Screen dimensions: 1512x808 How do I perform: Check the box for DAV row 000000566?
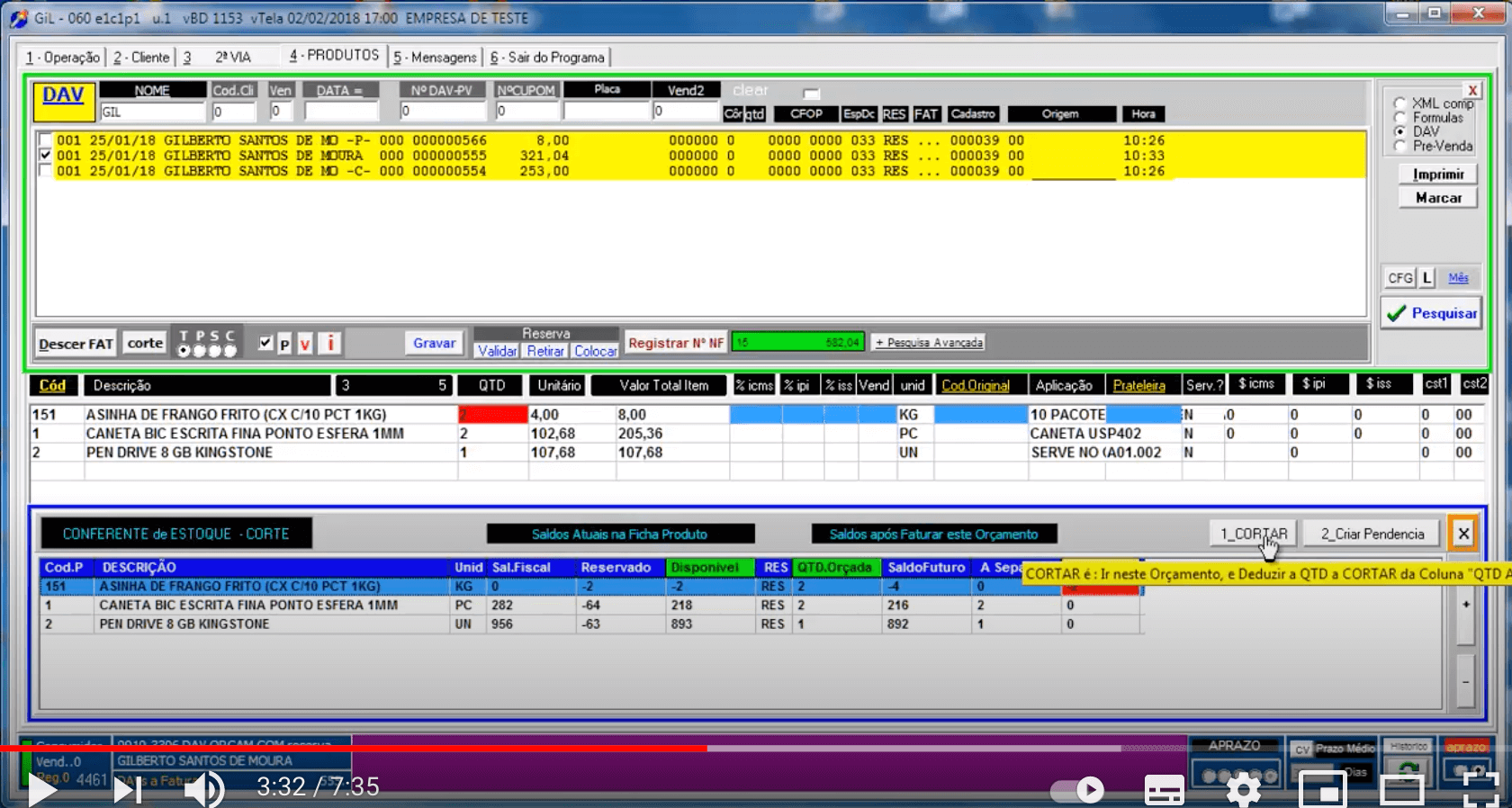(45, 139)
